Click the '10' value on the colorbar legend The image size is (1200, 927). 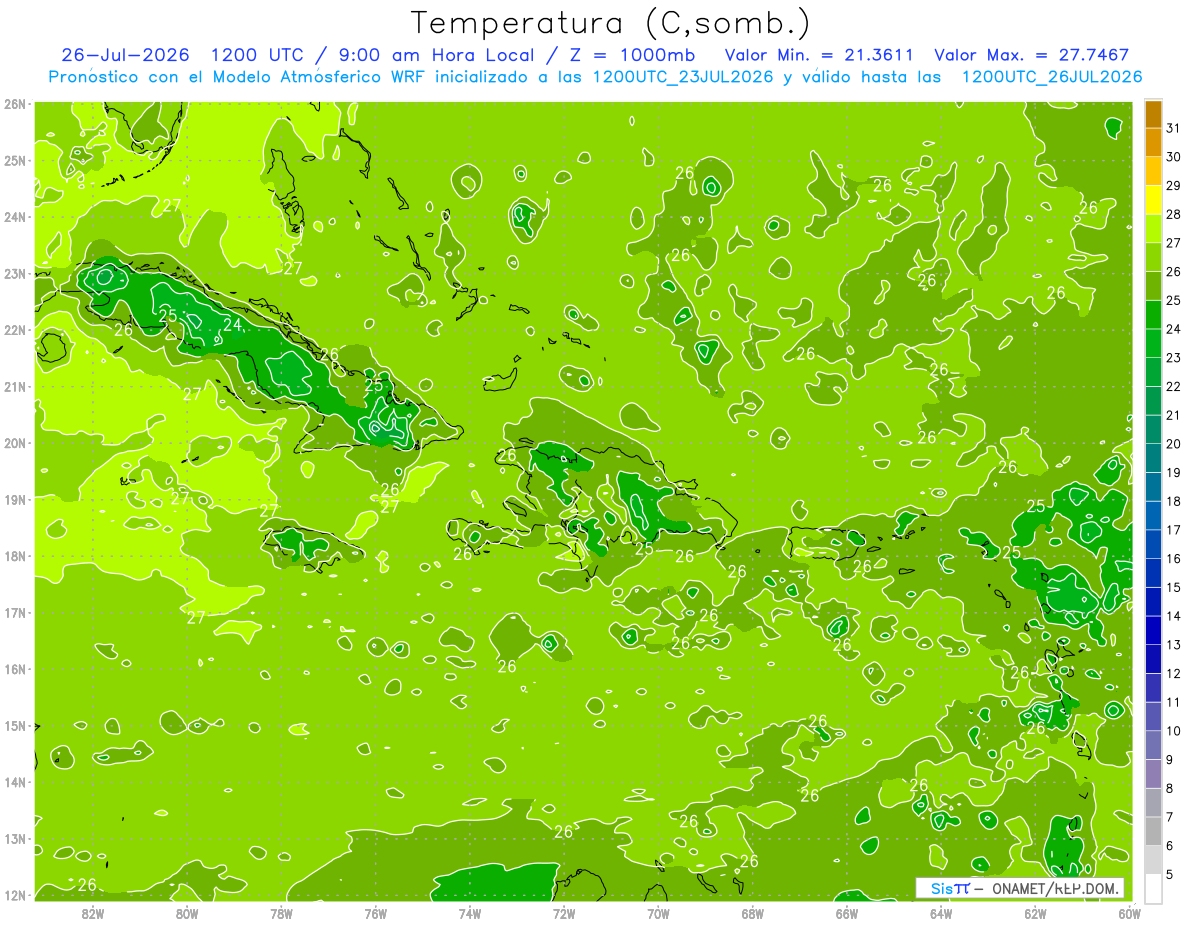pos(1173,731)
